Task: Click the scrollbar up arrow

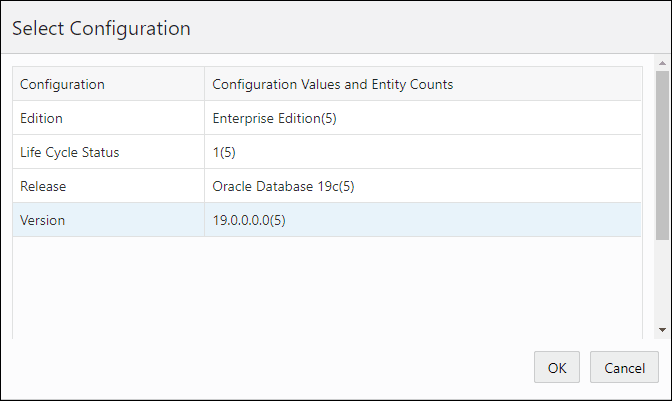Action: pos(663,63)
